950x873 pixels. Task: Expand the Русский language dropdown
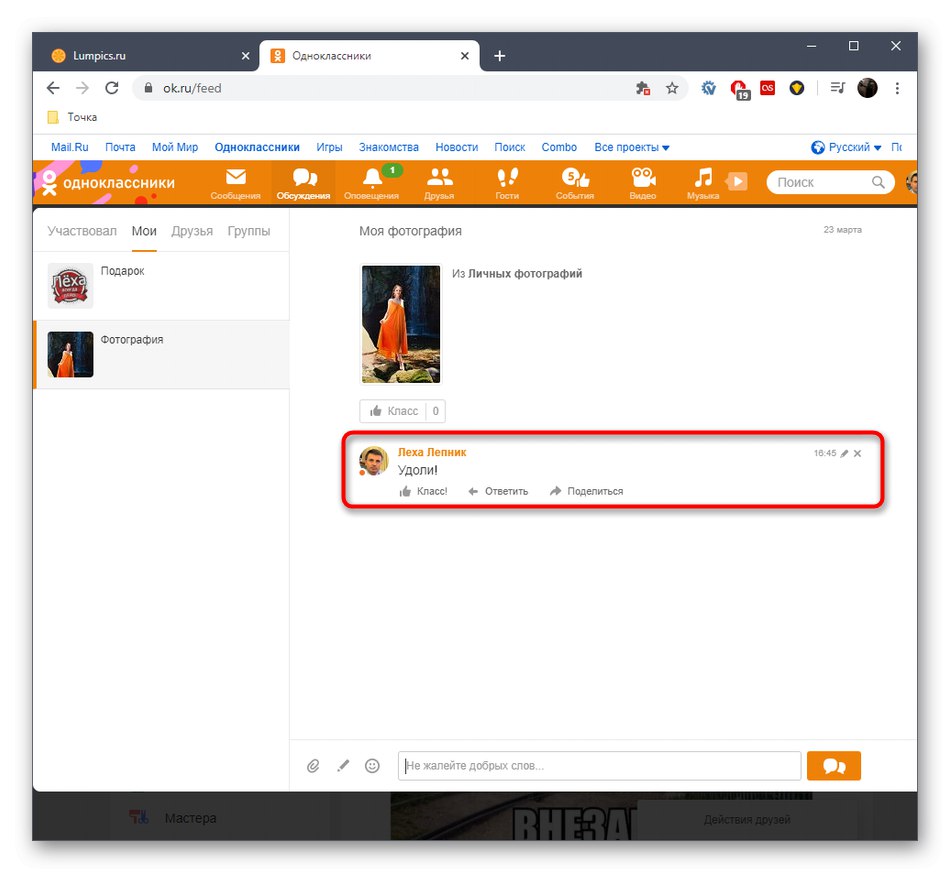846,147
